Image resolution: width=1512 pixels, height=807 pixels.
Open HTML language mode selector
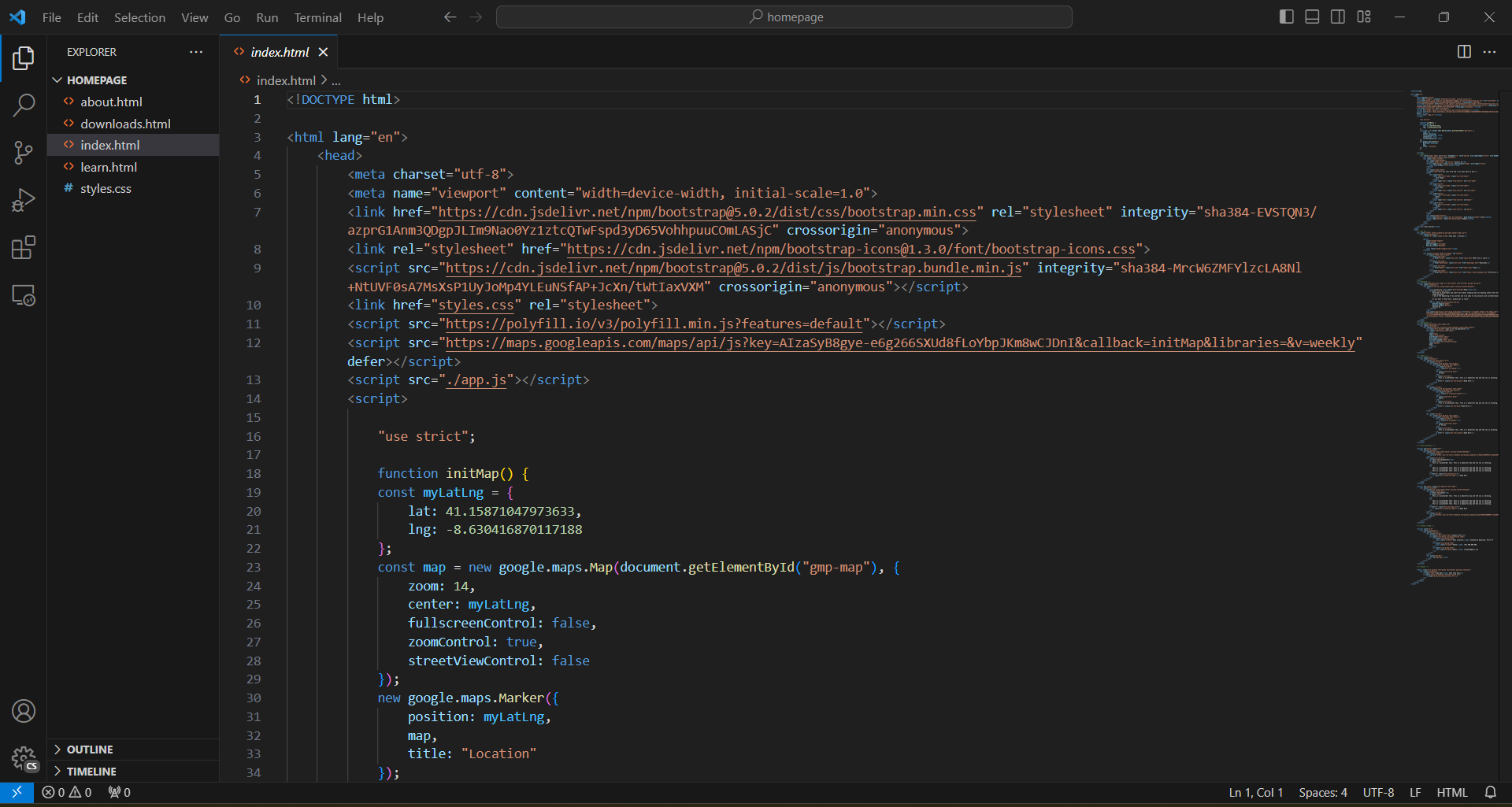[x=1451, y=792]
